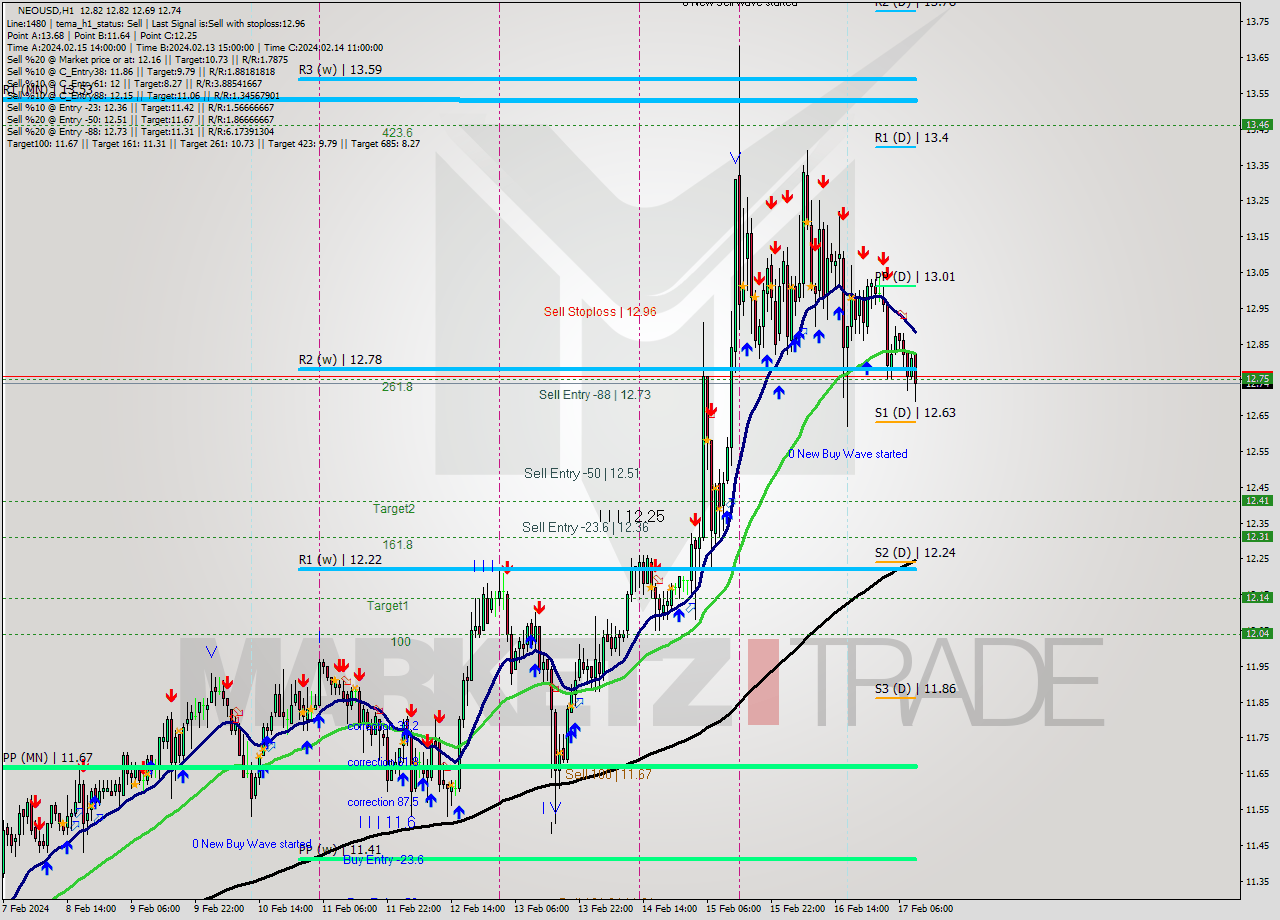1280x920 pixels.
Task: Click the green 12.14 price axis marker
Action: [x=1257, y=597]
